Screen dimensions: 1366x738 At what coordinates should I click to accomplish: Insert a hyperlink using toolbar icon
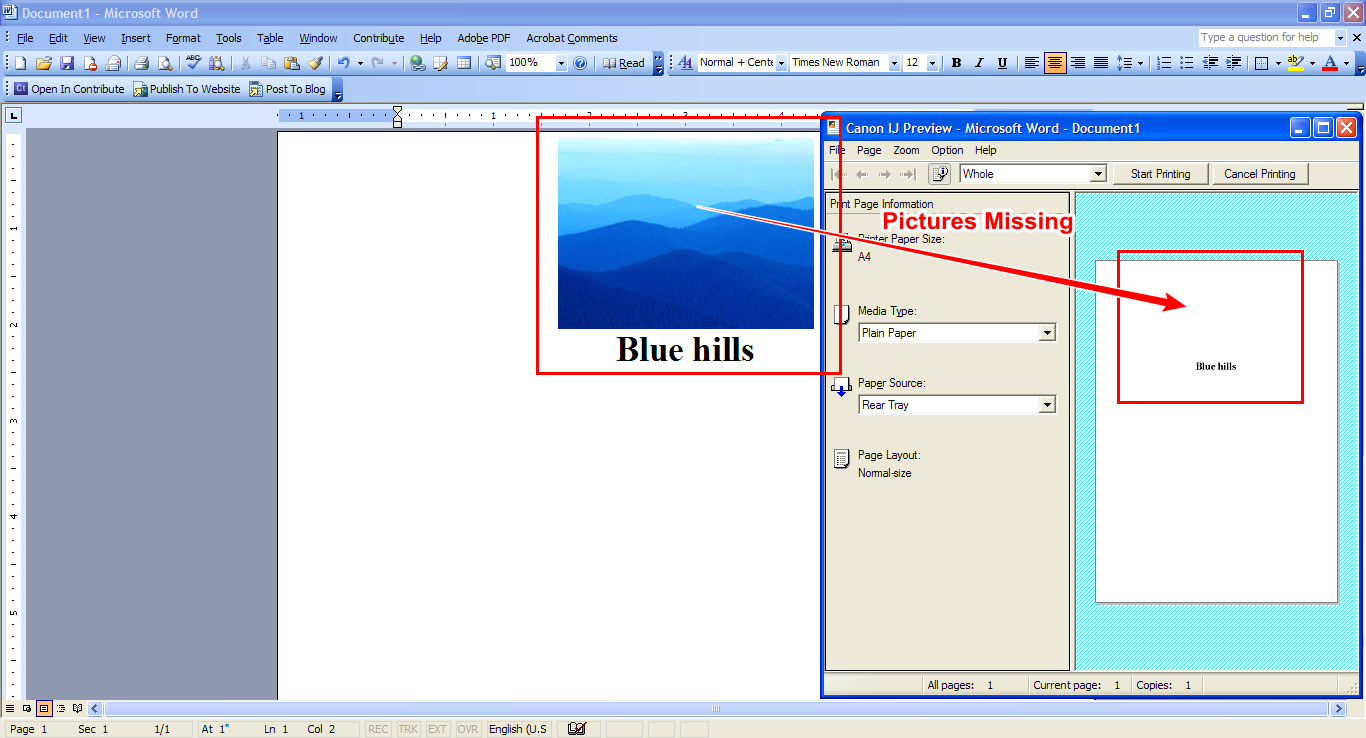[417, 63]
